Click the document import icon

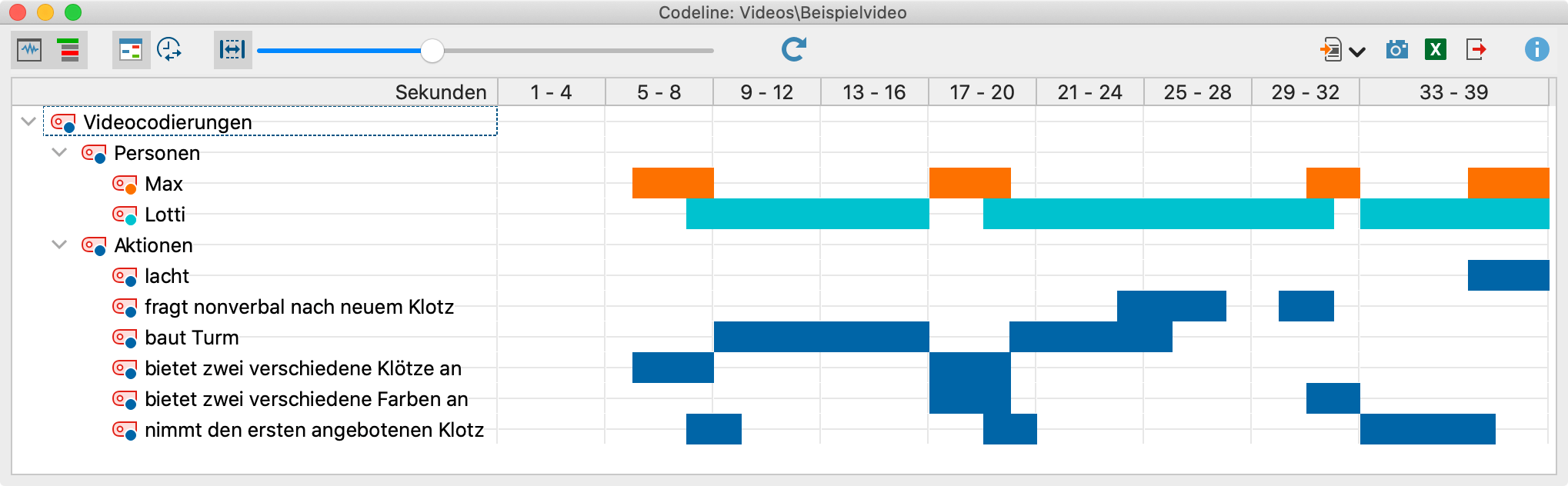[1330, 51]
